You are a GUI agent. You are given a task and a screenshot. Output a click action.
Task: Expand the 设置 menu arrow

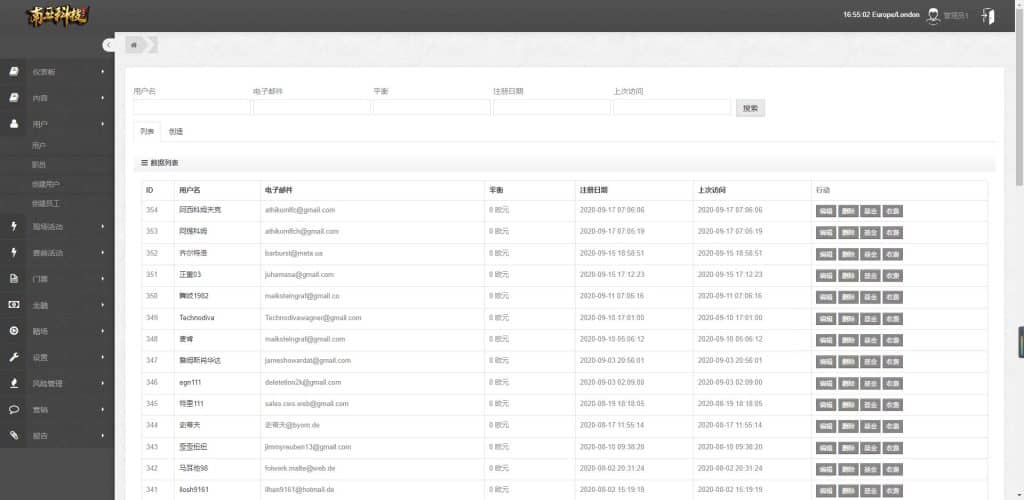103,357
